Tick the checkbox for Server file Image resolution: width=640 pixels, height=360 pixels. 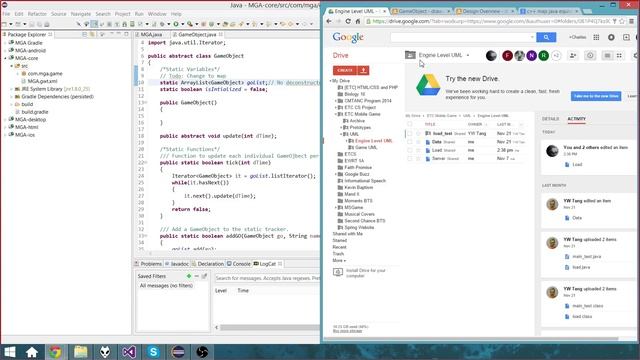pos(409,159)
